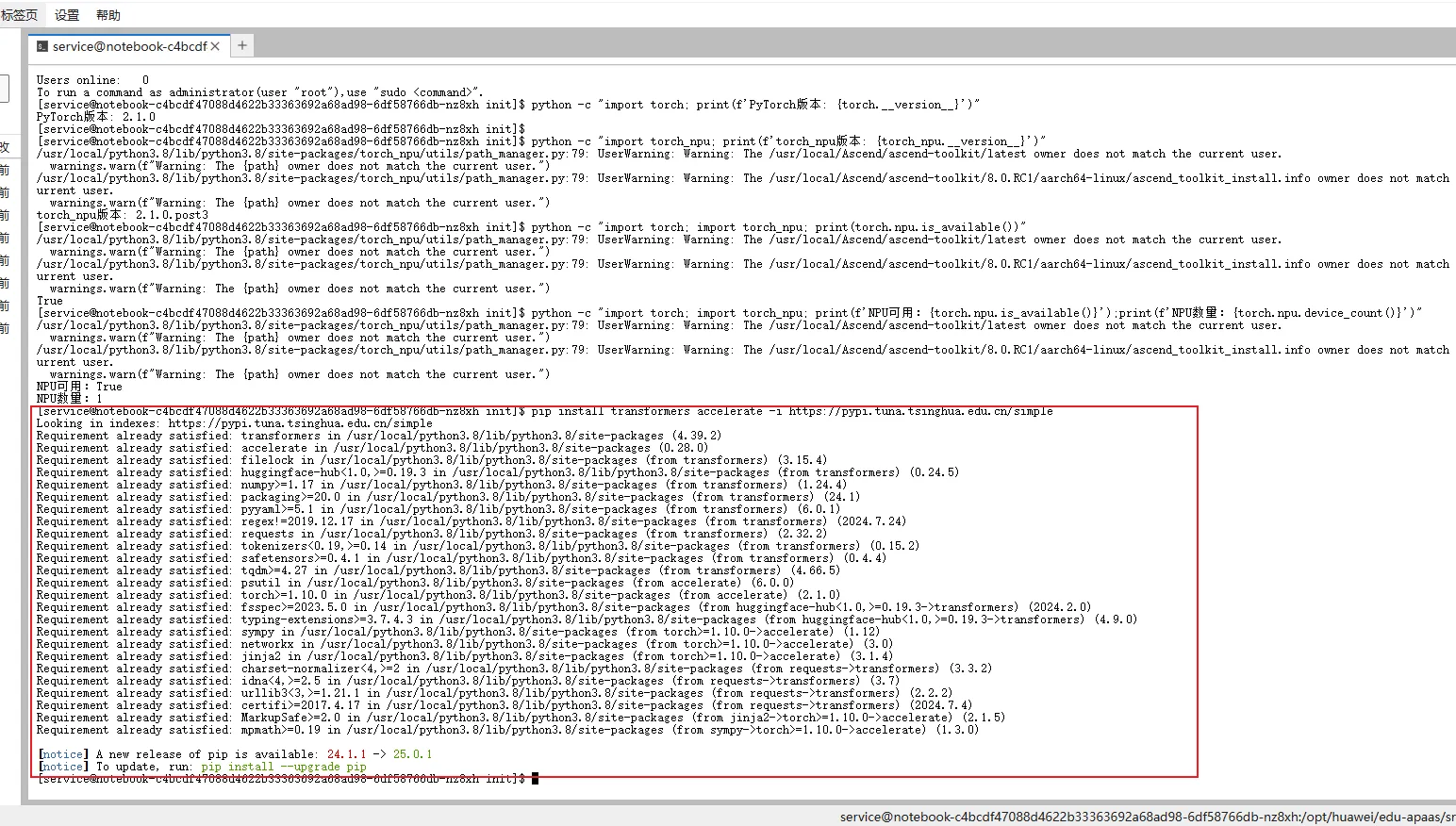1456x826 pixels.
Task: Open the 设置 menu
Action: click(x=67, y=15)
